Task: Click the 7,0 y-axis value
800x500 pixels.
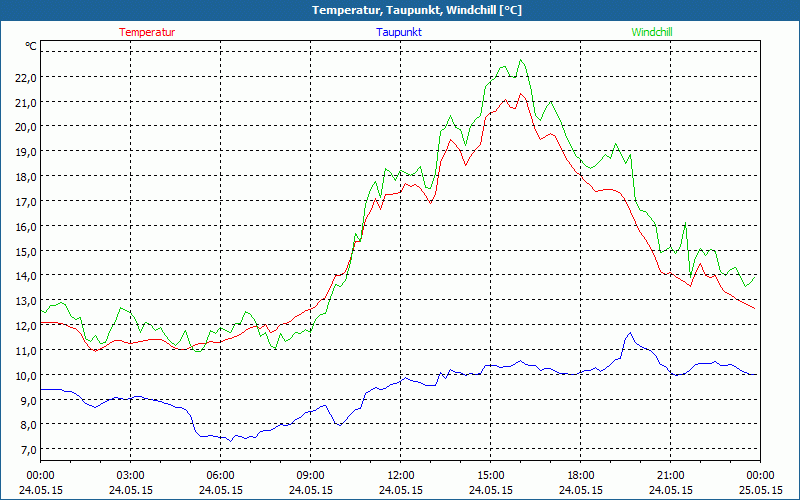Action: [x=29, y=450]
